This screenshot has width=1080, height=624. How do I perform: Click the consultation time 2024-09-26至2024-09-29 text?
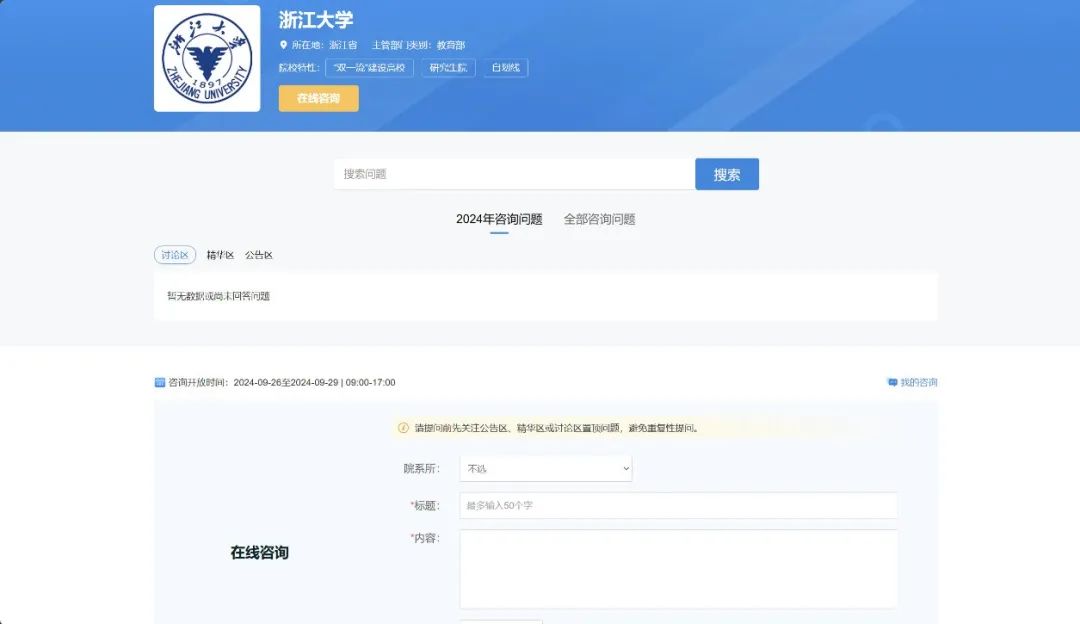(287, 382)
